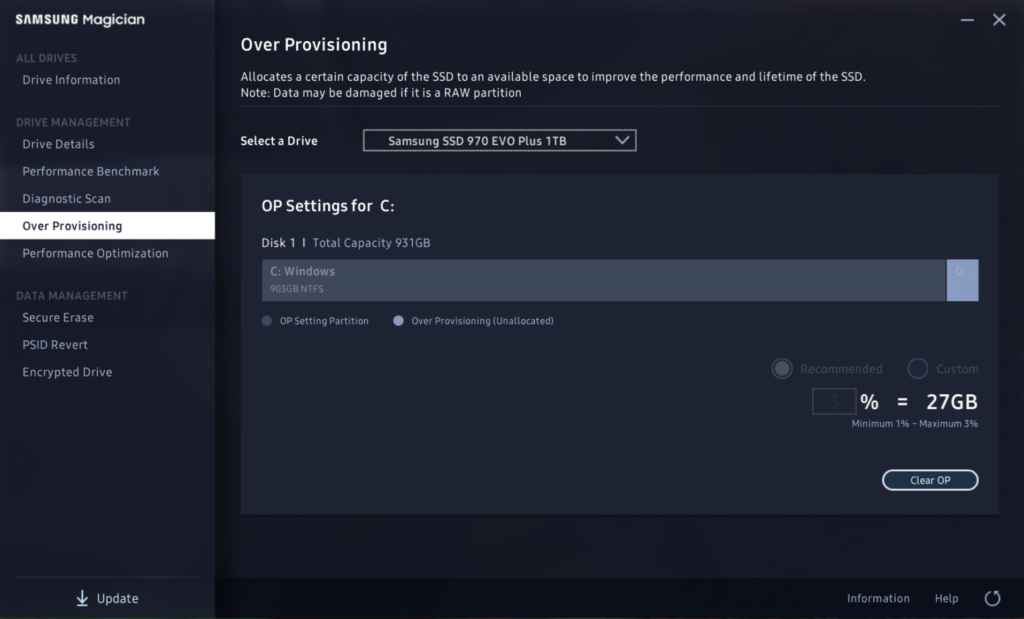1024x619 pixels.
Task: Click the unallocated over provisioning segment
Action: click(x=963, y=280)
